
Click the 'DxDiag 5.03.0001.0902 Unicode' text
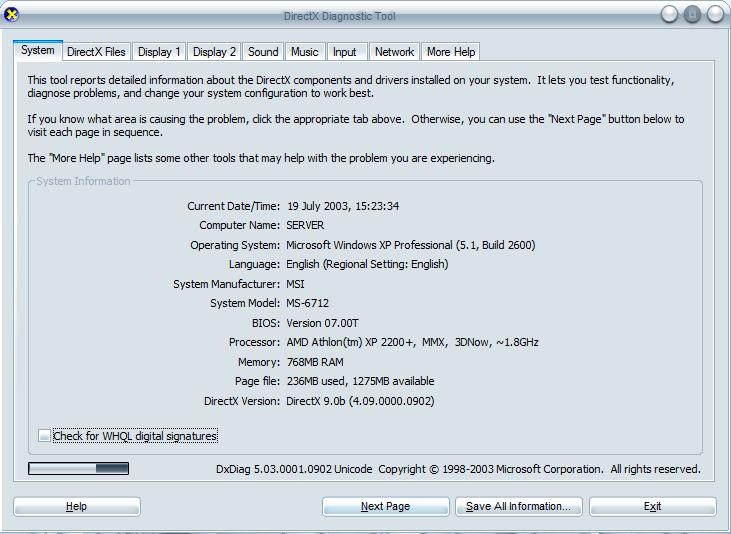pyautogui.click(x=294, y=469)
